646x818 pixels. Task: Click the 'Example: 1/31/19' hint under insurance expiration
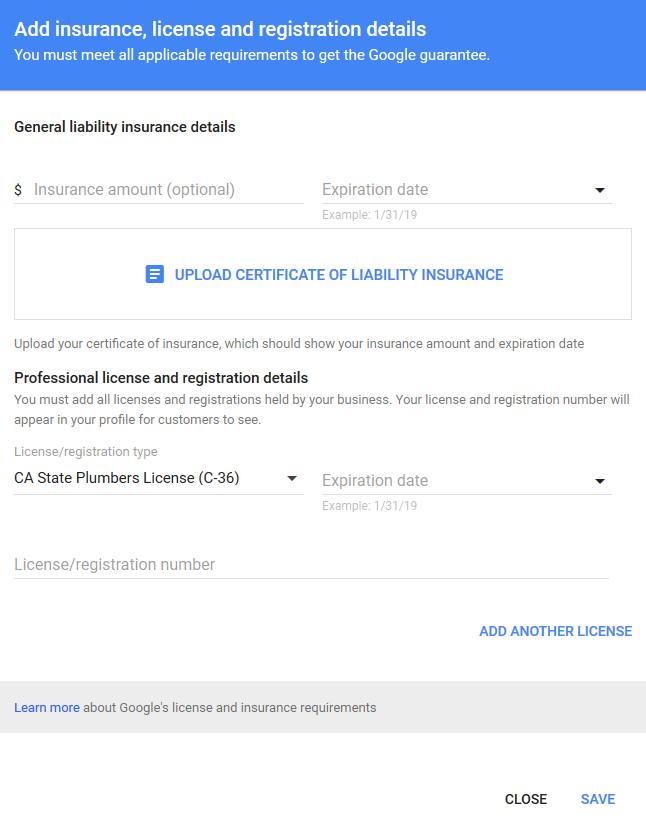369,215
